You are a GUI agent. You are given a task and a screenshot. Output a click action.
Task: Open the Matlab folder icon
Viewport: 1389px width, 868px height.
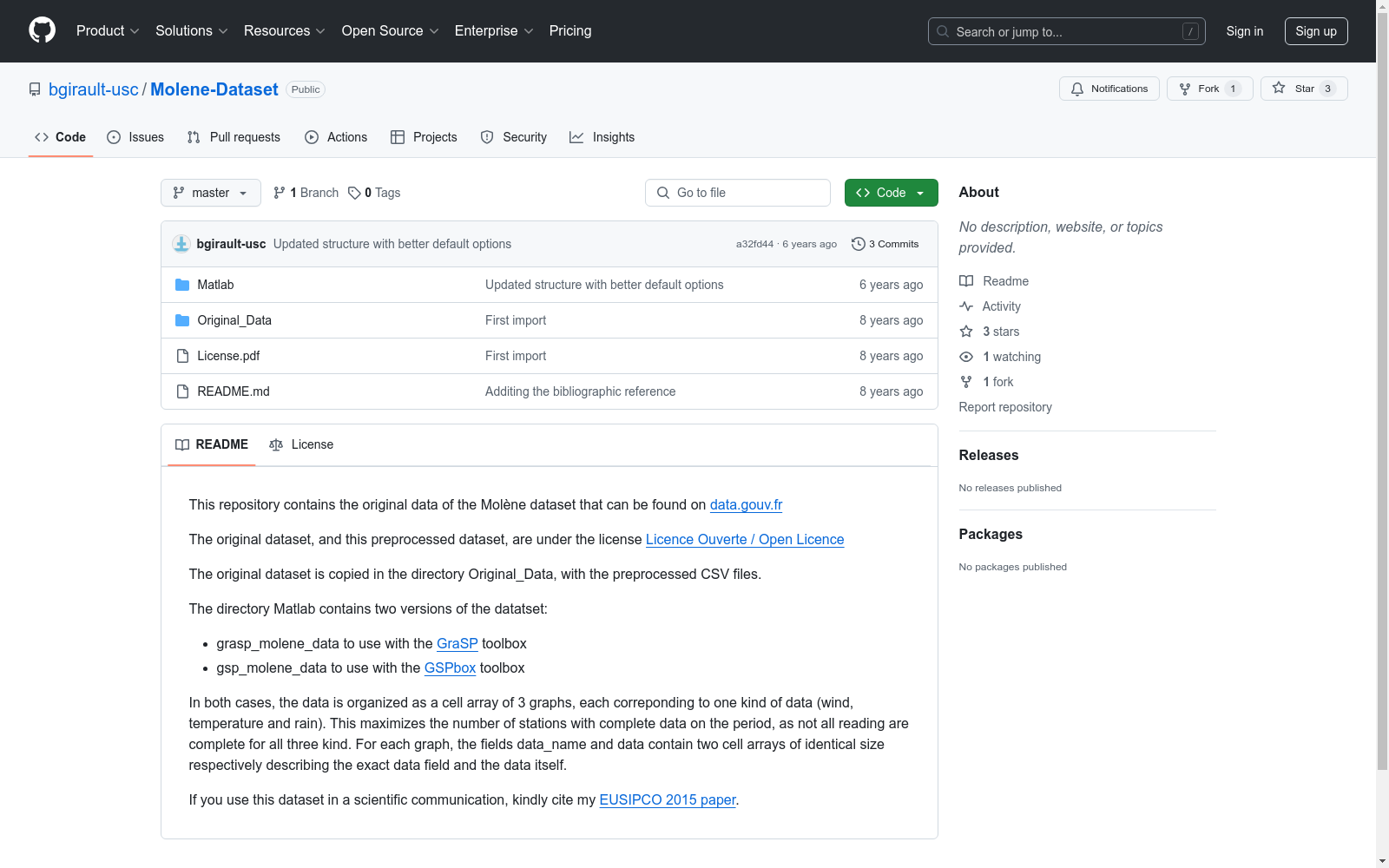182,285
